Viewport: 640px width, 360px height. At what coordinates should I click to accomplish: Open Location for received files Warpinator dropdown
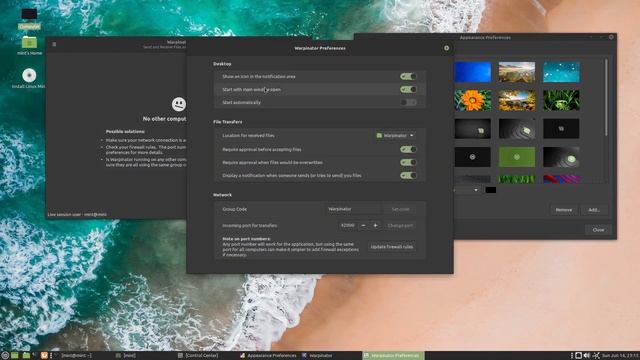pos(395,136)
